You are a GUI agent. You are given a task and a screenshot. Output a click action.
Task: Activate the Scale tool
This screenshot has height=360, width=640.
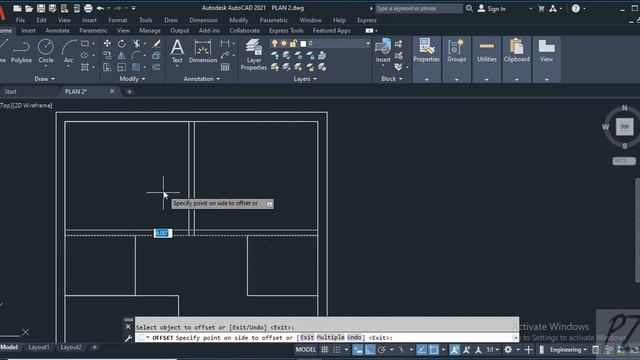pyautogui.click(x=122, y=67)
